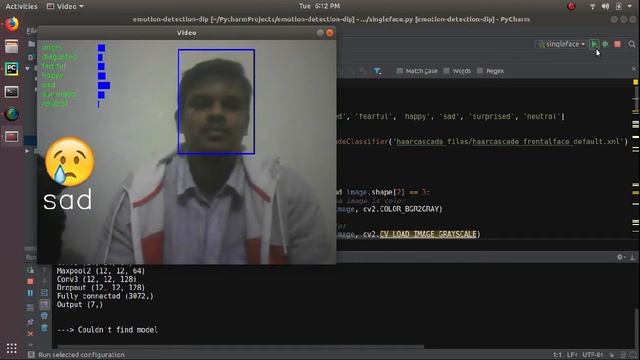Open the singleface run configuration dropdown
Viewport: 640px width, 360px height.
click(562, 44)
